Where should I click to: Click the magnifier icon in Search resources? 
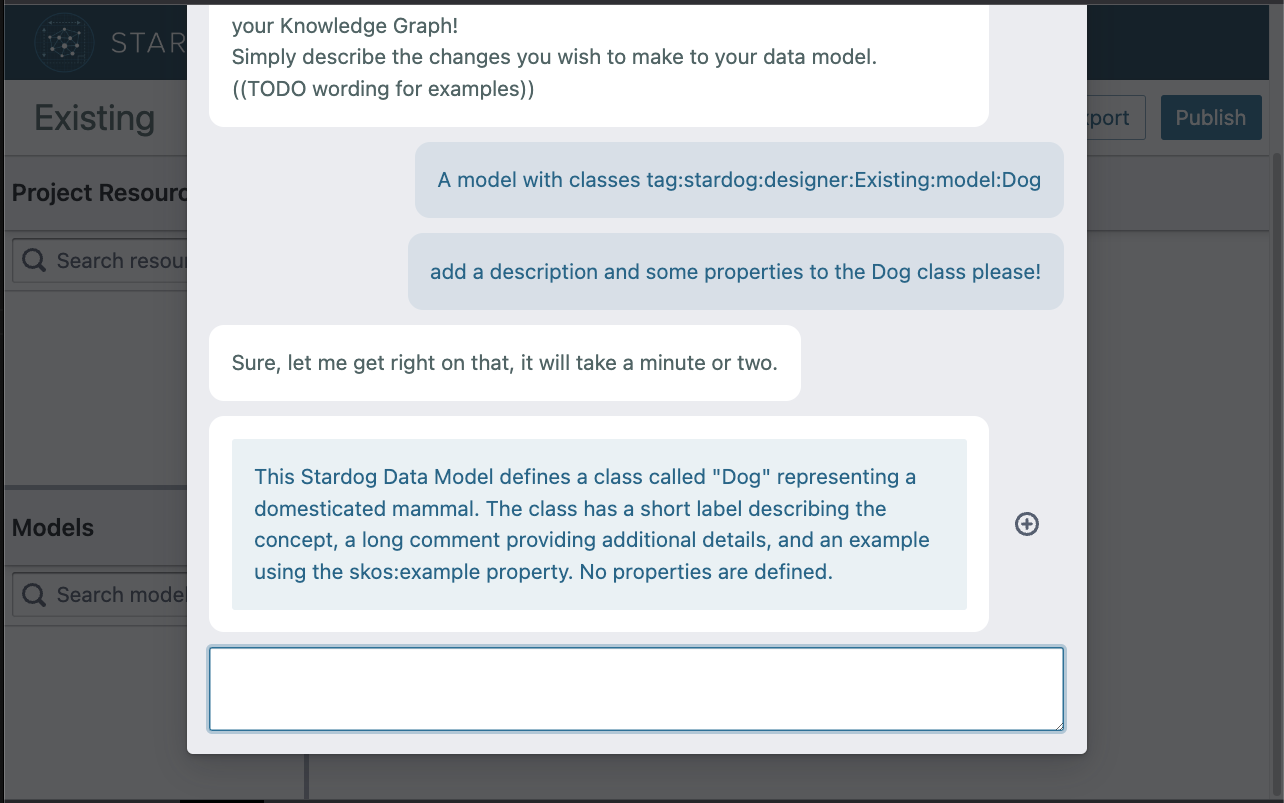(34, 261)
